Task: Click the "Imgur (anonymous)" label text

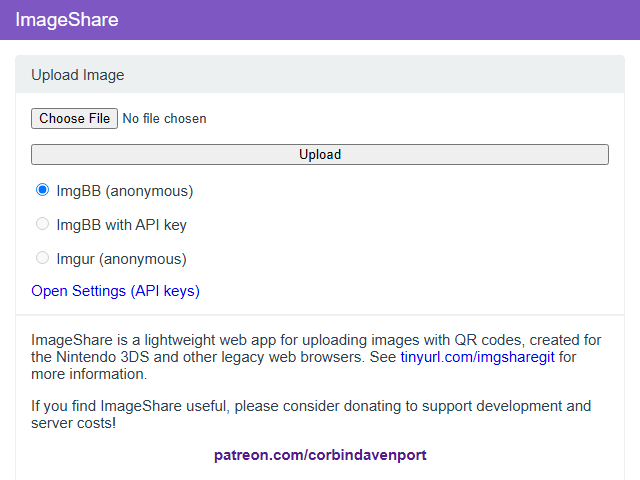Action: [121, 259]
